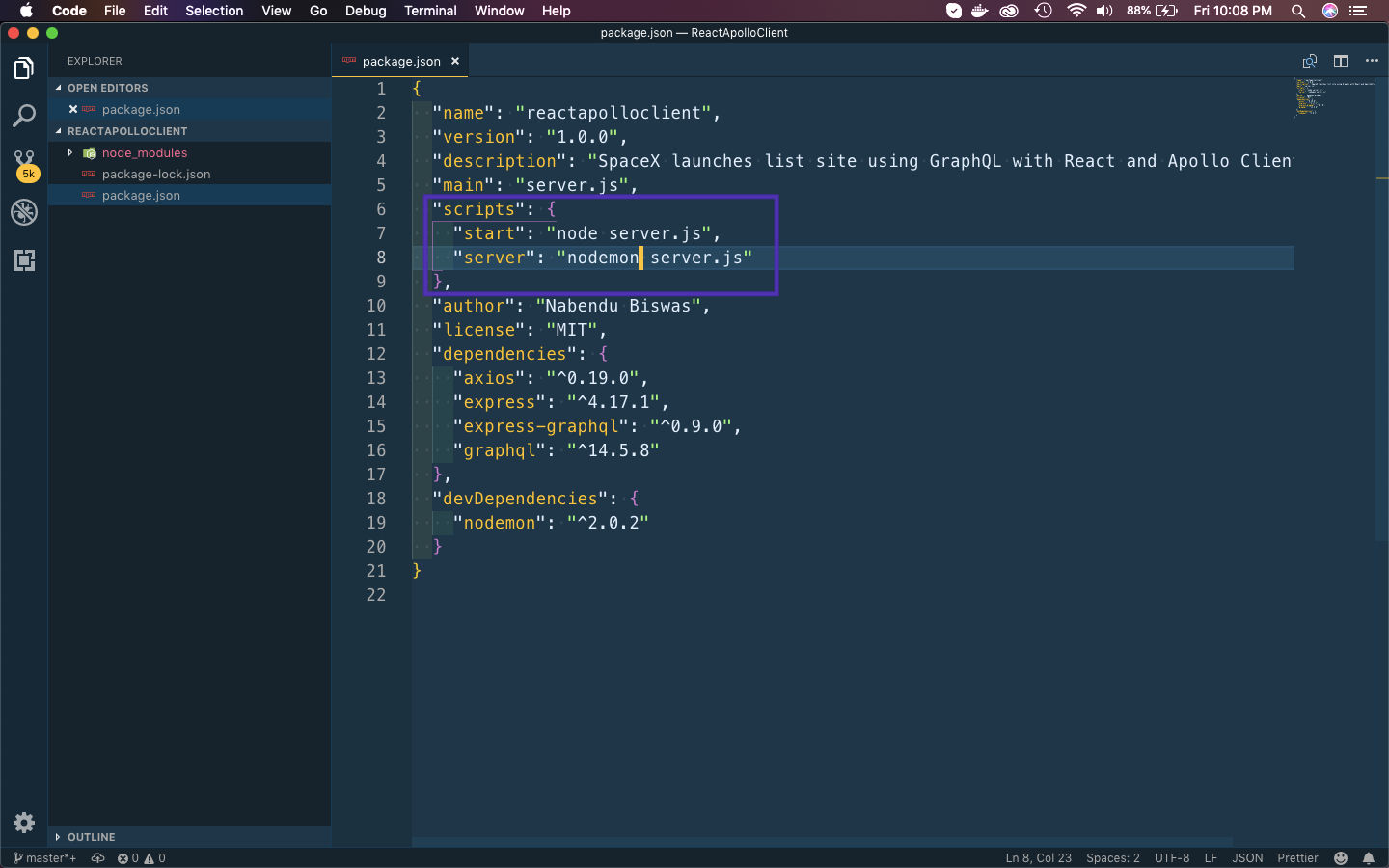
Task: Change encoding via UTF-8 status item
Action: point(1171,857)
